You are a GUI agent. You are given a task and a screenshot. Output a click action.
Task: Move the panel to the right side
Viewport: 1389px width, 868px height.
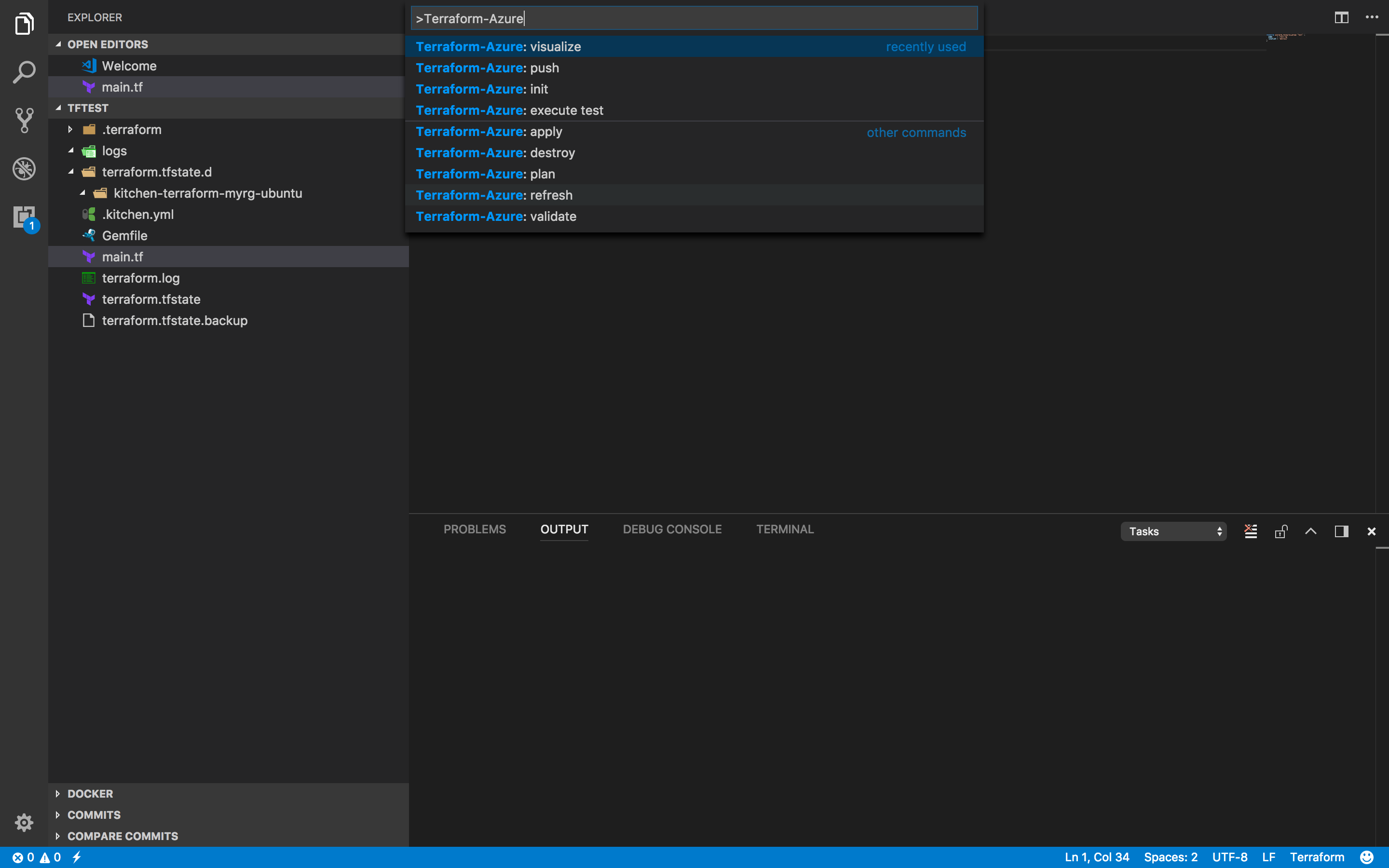[x=1341, y=531]
